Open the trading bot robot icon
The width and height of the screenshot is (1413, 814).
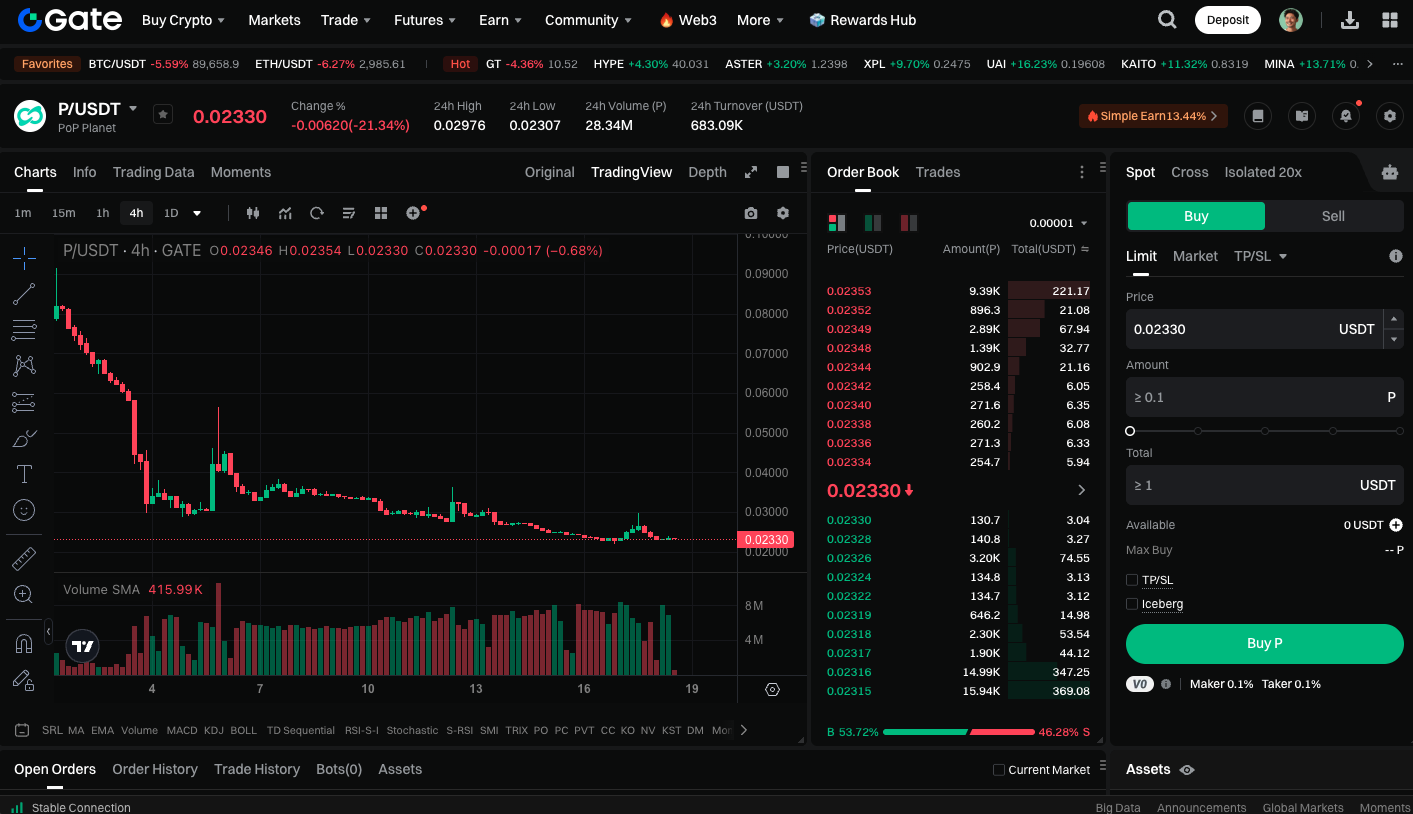coord(1389,172)
